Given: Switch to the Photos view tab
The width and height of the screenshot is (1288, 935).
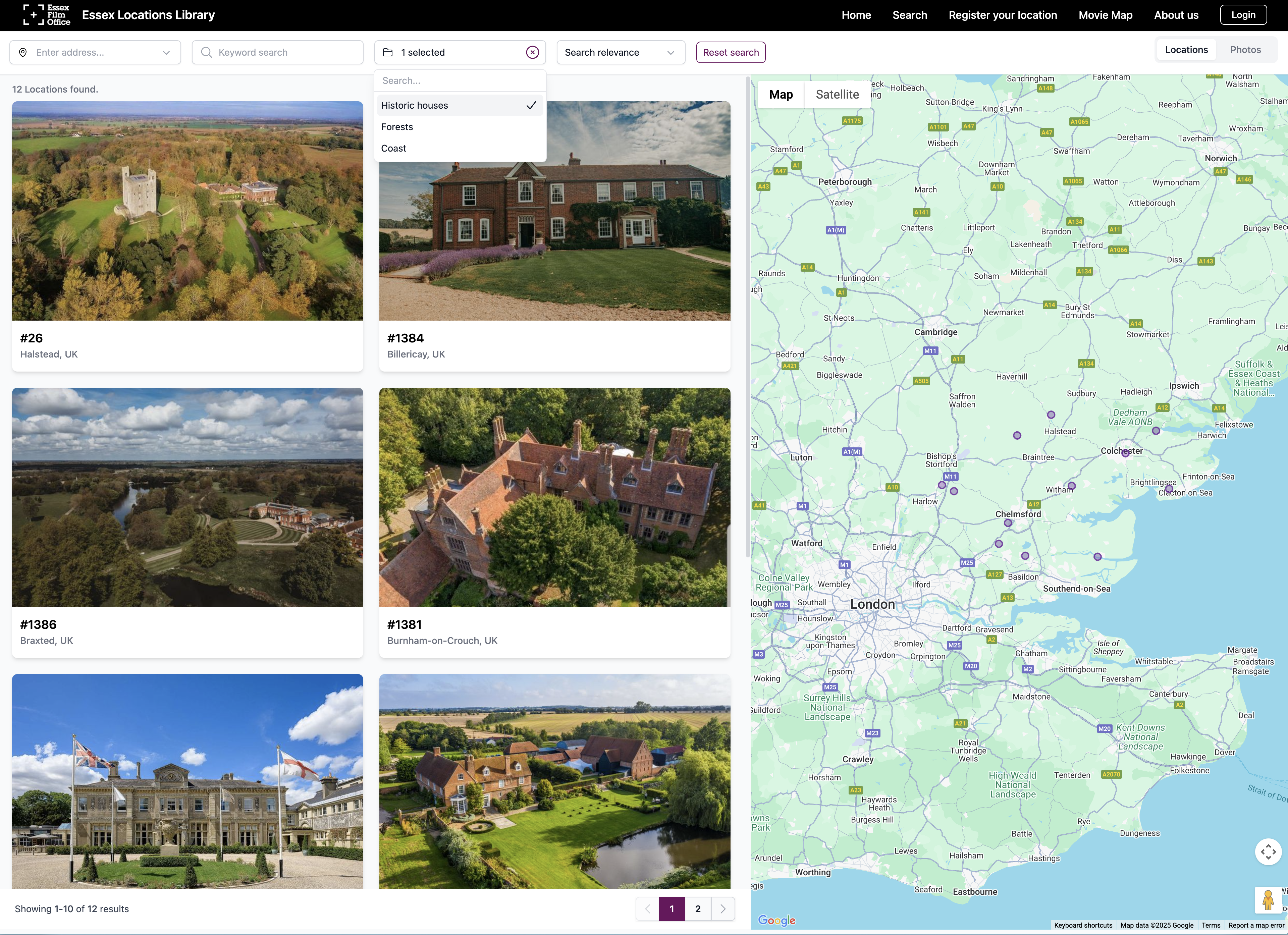Looking at the screenshot, I should (x=1245, y=50).
